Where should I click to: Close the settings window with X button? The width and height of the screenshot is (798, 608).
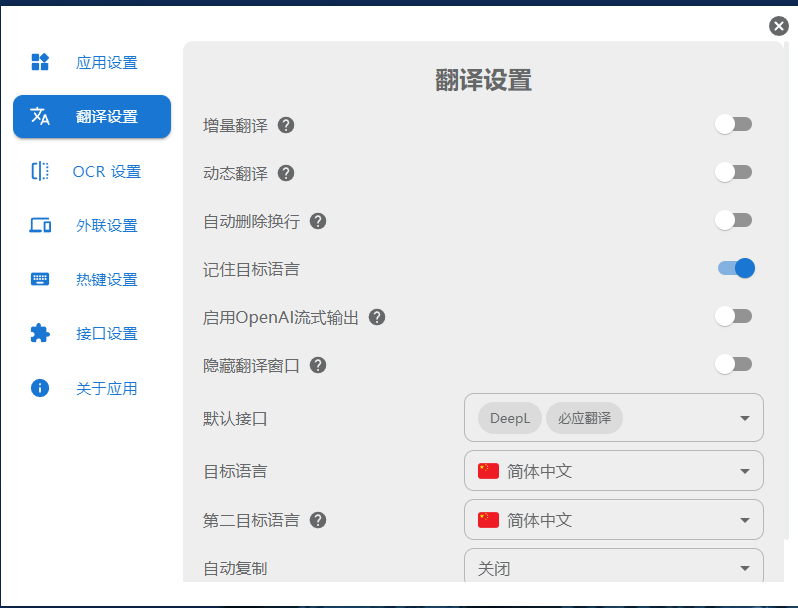point(778,25)
